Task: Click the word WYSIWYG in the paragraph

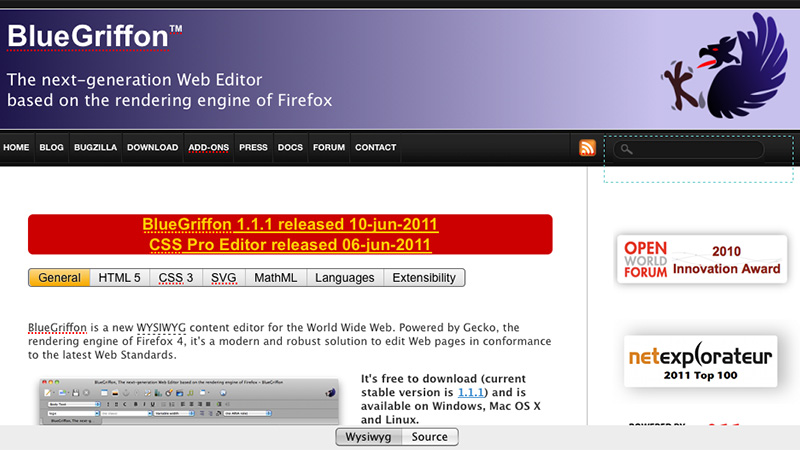Action: tap(161, 328)
